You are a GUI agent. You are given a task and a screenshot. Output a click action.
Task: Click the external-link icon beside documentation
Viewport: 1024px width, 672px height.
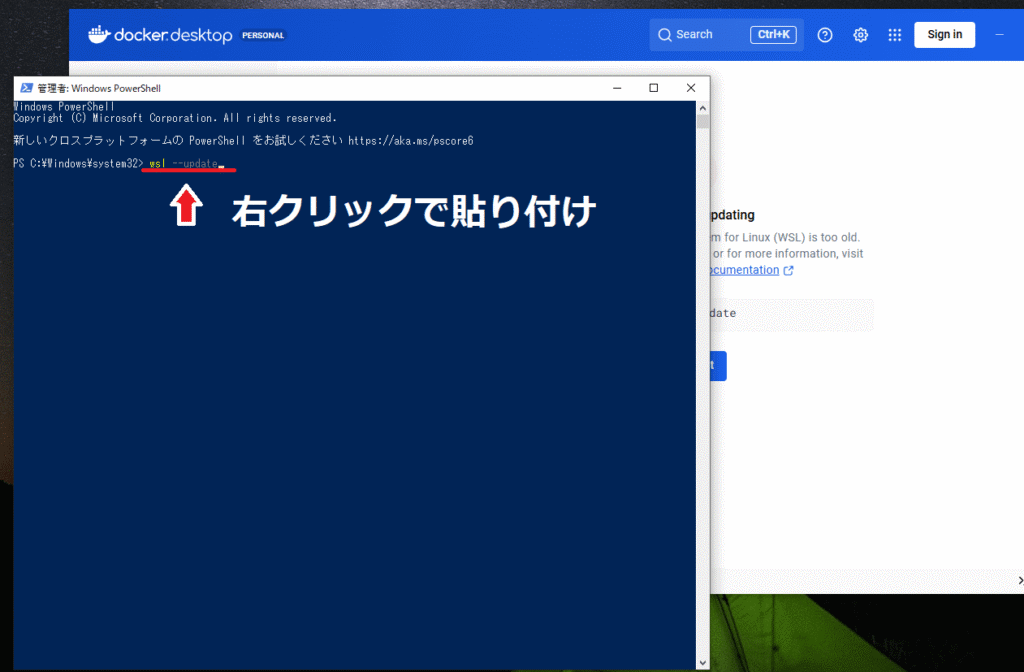pyautogui.click(x=789, y=270)
